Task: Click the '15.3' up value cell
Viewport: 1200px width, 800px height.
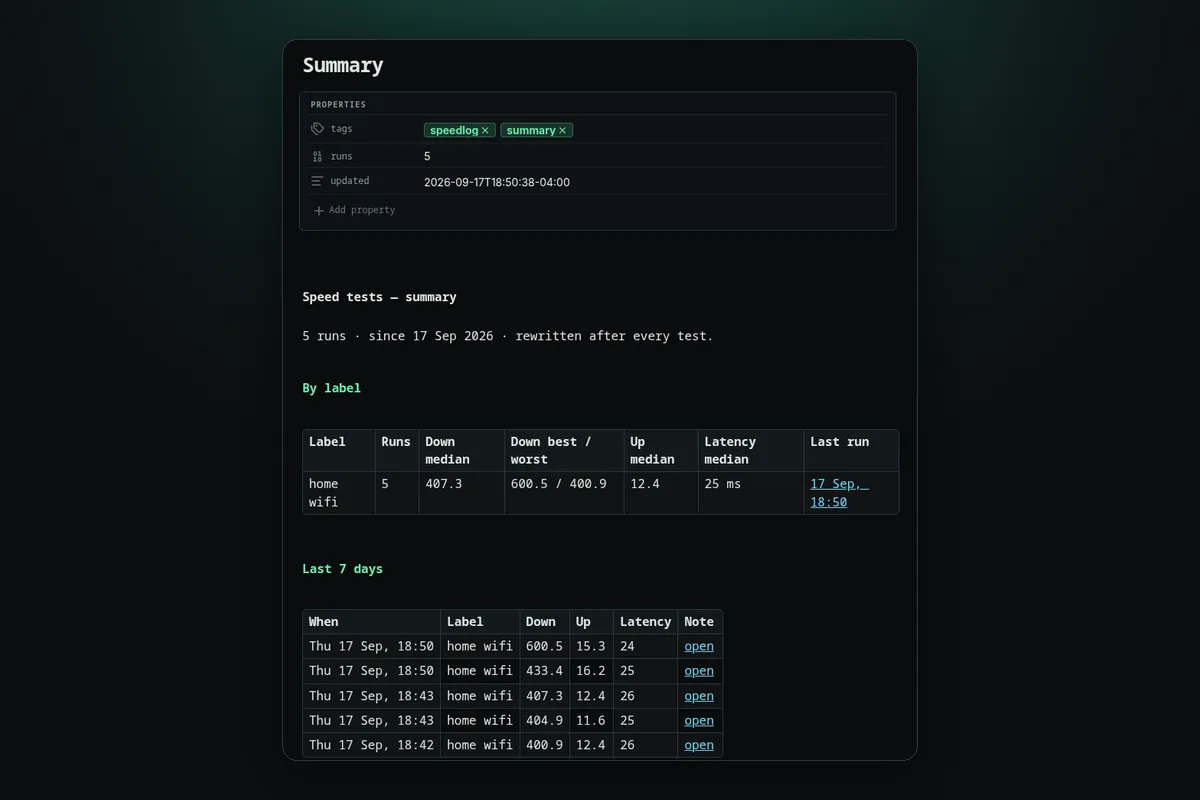Action: tap(591, 646)
